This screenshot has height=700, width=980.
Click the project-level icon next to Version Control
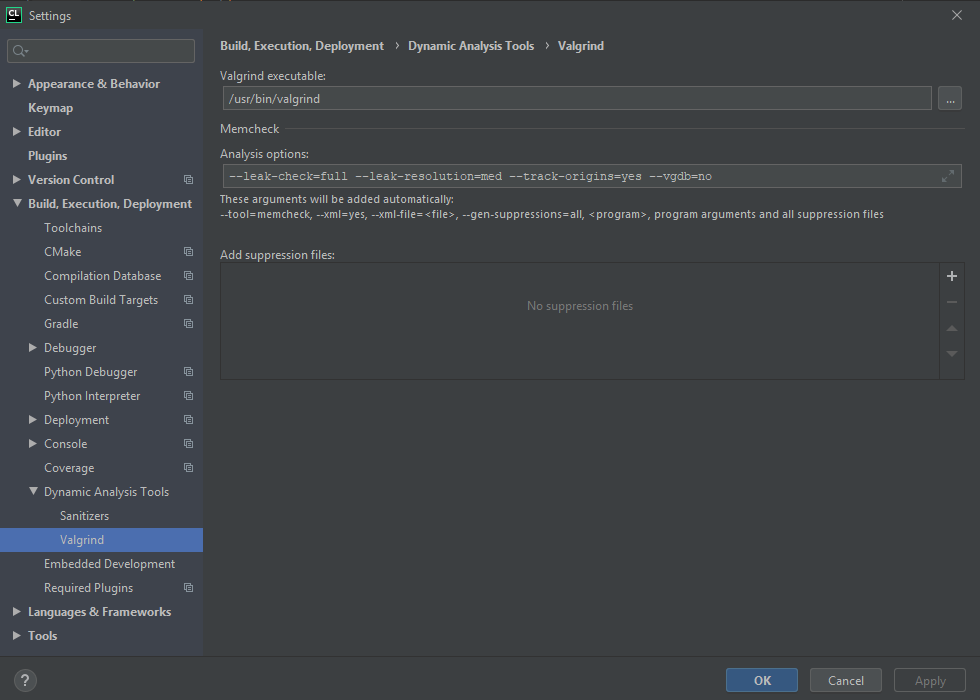[x=188, y=180]
